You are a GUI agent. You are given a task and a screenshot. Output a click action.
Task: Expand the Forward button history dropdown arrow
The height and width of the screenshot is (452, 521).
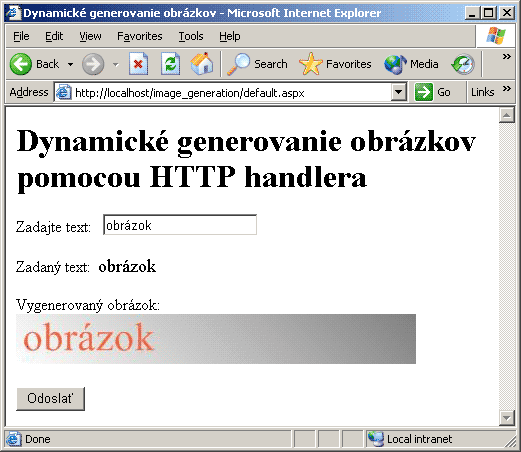coord(115,64)
